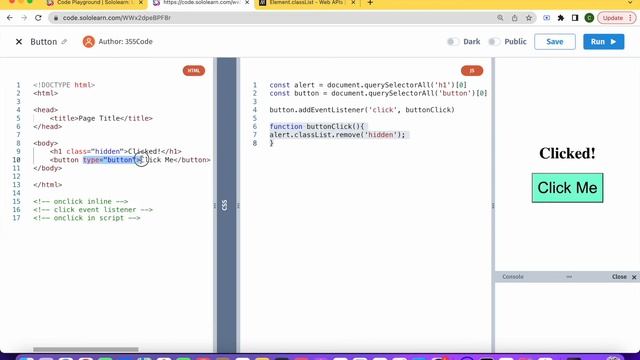This screenshot has height=360, width=640.
Task: Click the 'const alert' line in JS
Action: (x=368, y=85)
